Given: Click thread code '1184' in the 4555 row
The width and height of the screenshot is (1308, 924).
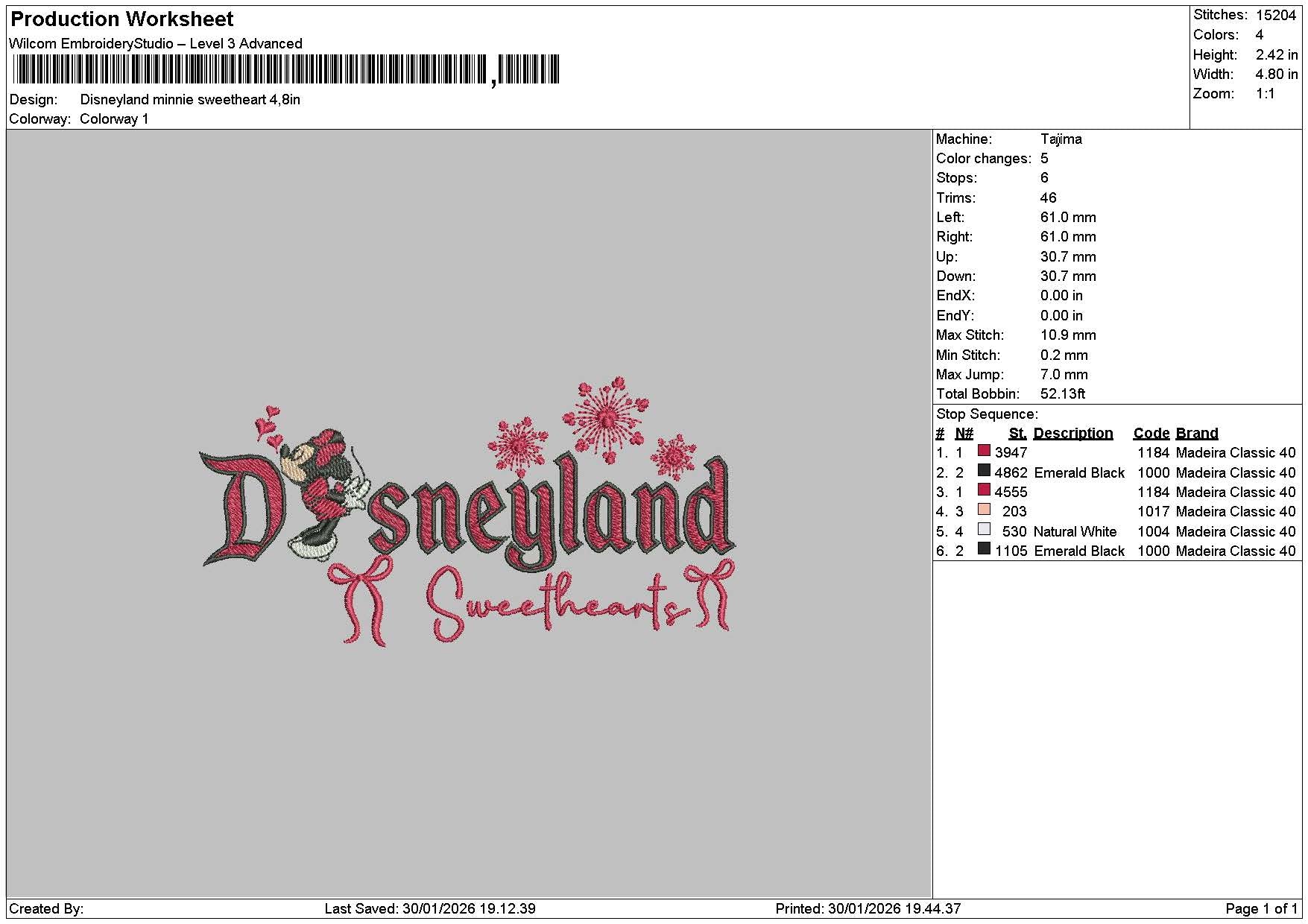Looking at the screenshot, I should point(1154,493).
